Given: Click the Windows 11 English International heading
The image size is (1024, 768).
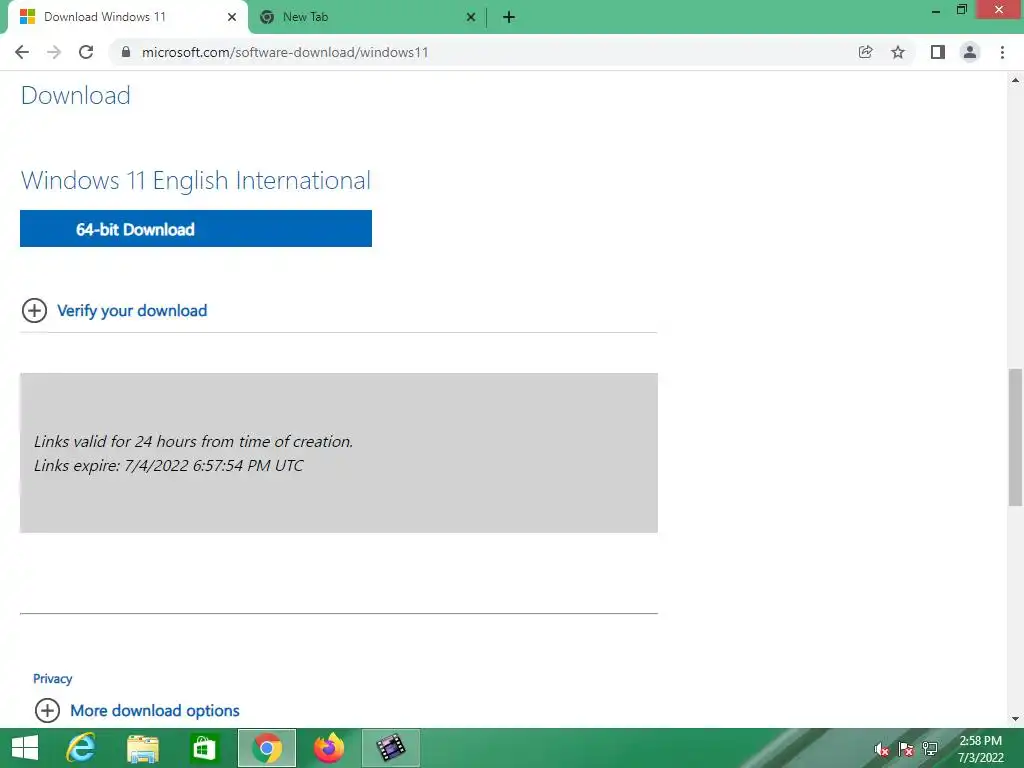Looking at the screenshot, I should tap(196, 180).
